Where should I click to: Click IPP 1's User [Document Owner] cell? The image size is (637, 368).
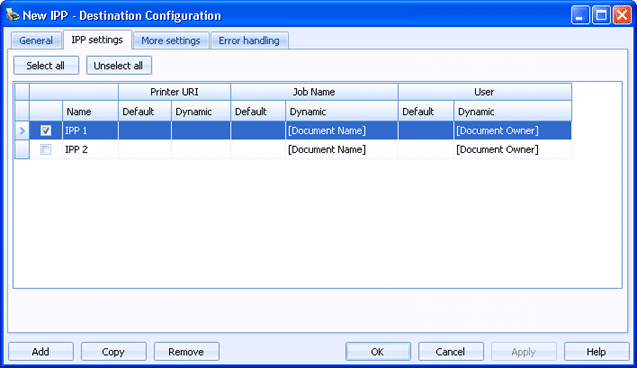coord(513,130)
